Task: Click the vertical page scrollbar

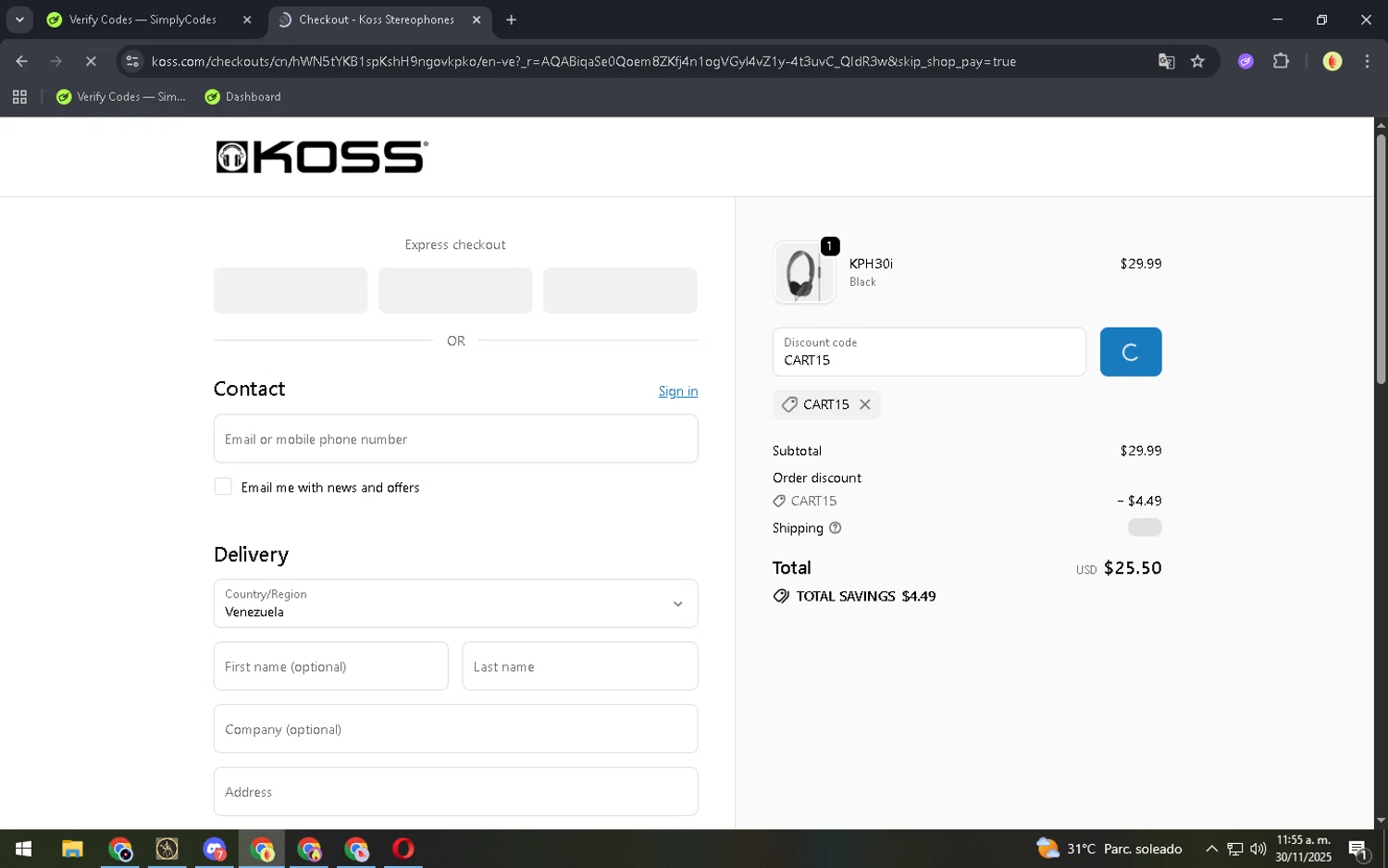Action: tap(1381, 259)
